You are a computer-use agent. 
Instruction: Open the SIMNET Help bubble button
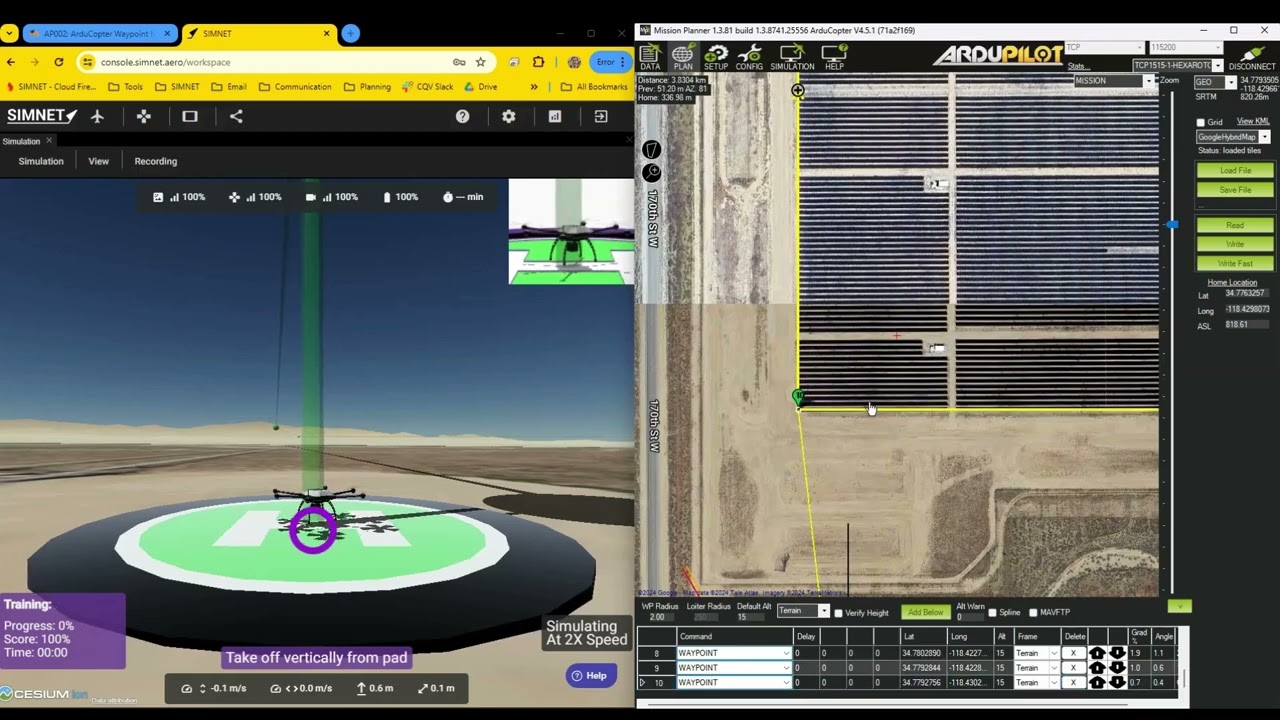pos(590,676)
